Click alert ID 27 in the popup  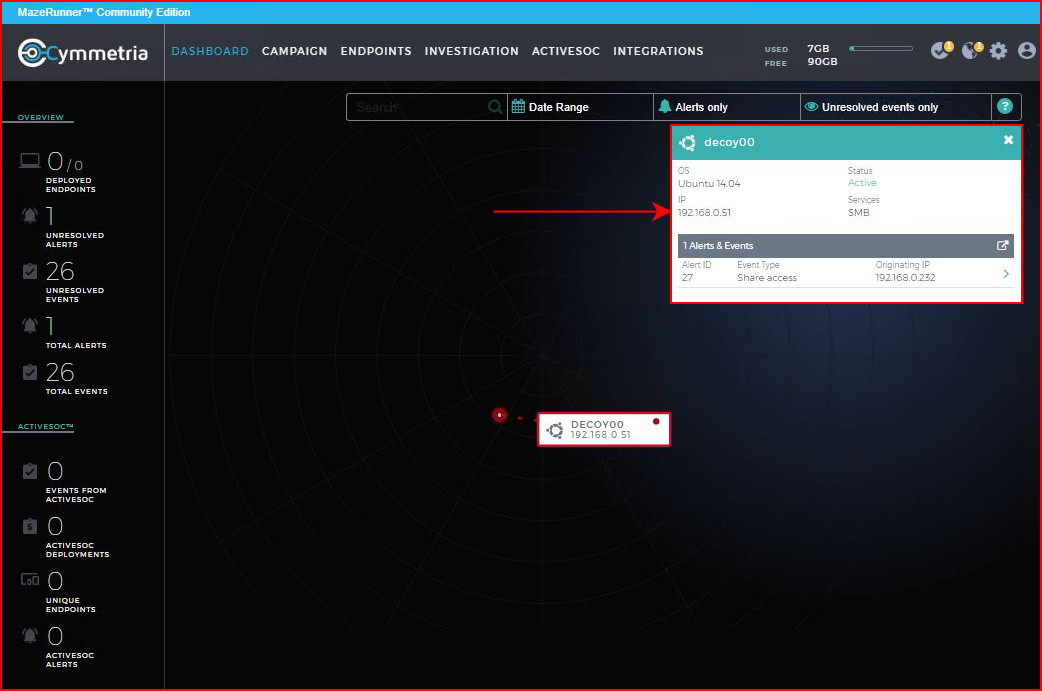[687, 278]
